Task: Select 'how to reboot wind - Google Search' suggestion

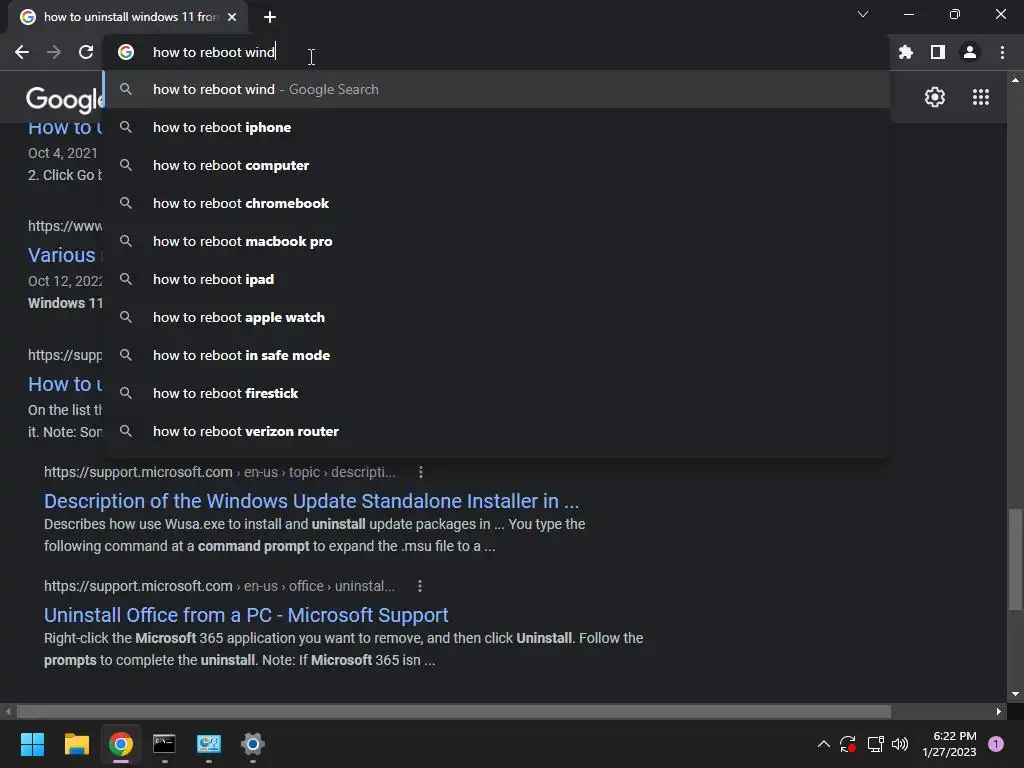Action: [x=496, y=89]
